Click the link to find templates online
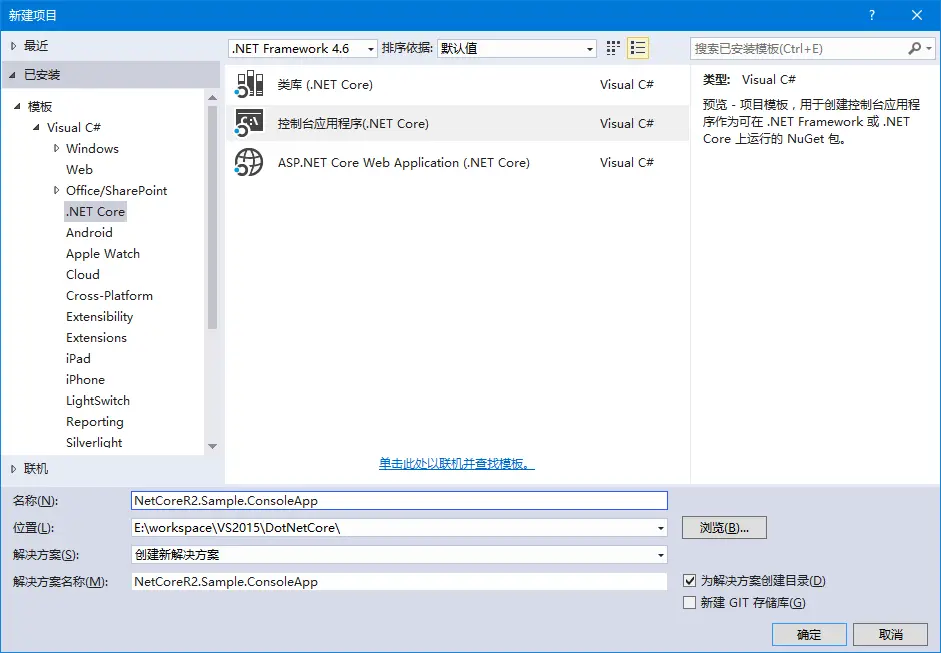Screen dimensions: 941x653 click(x=457, y=463)
